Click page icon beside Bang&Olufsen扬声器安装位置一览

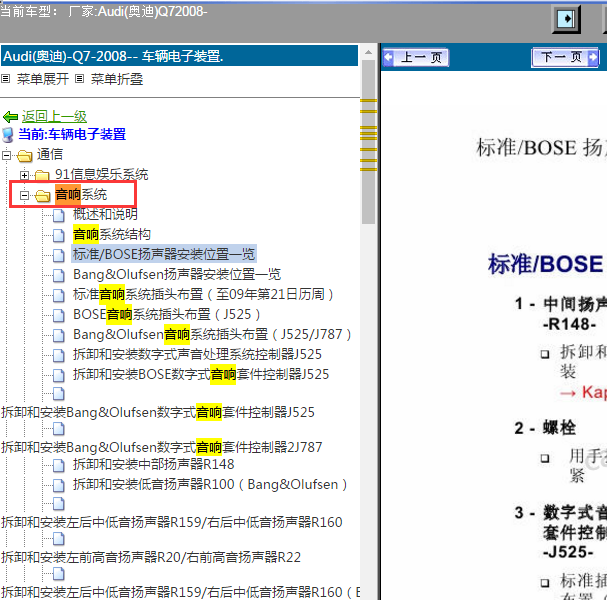58,275
